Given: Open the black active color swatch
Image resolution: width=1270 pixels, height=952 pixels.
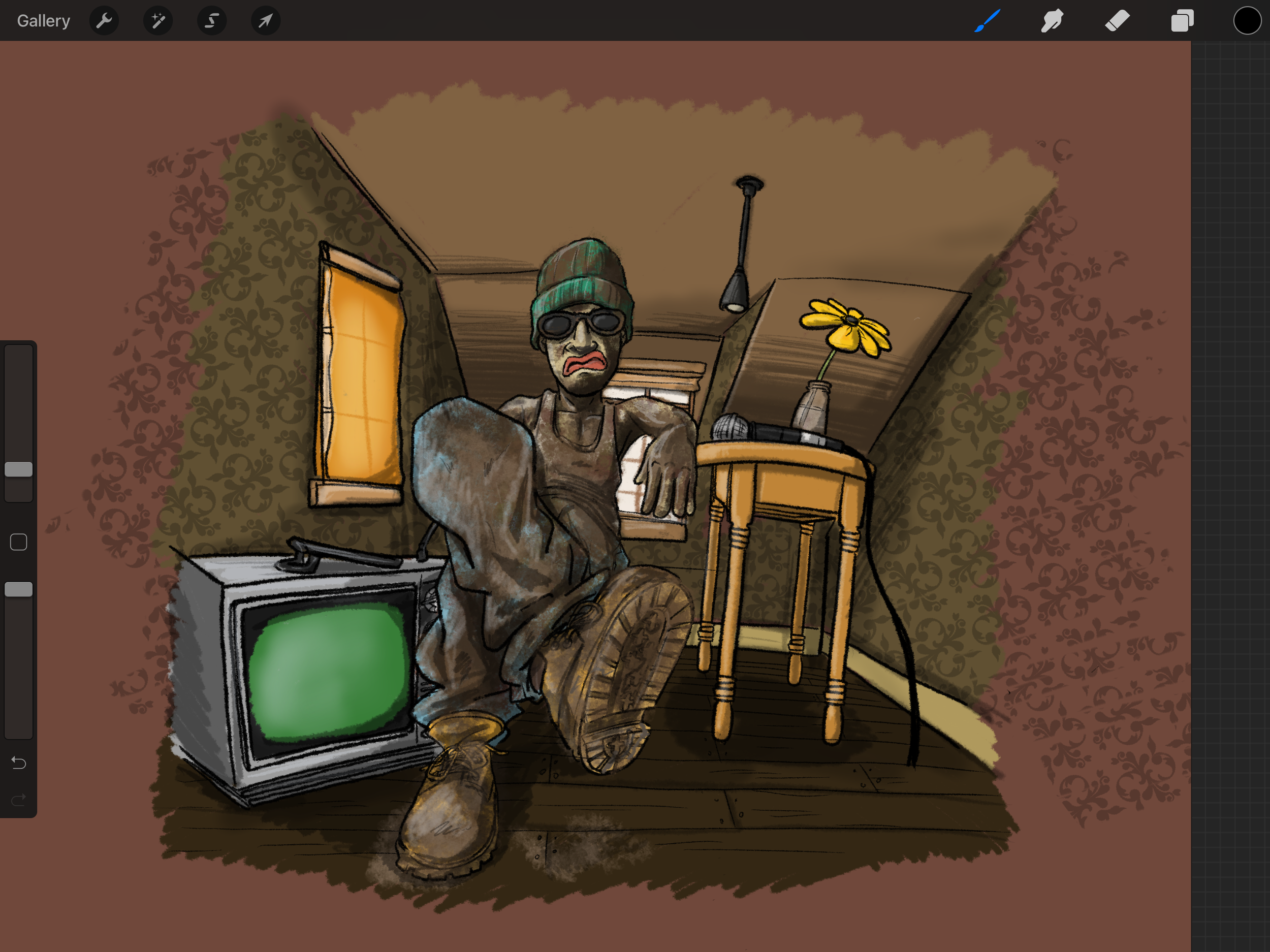Looking at the screenshot, I should (x=1247, y=21).
